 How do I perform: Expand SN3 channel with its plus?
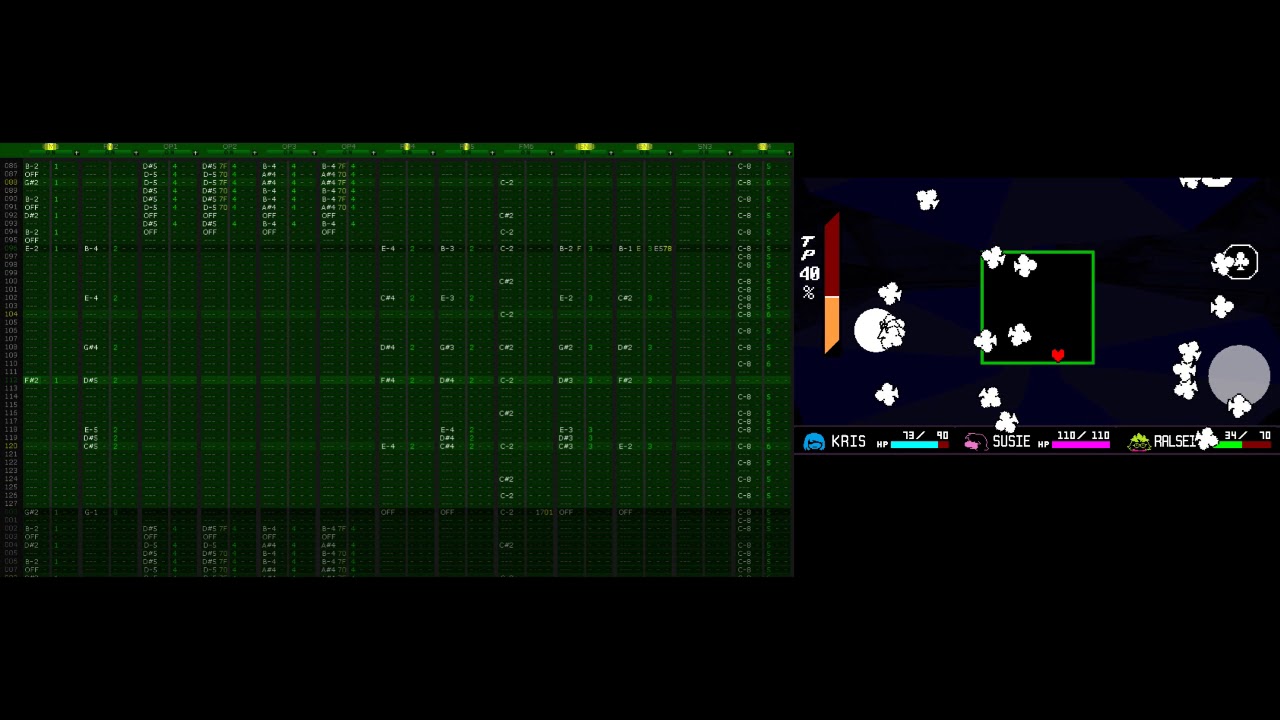click(729, 152)
